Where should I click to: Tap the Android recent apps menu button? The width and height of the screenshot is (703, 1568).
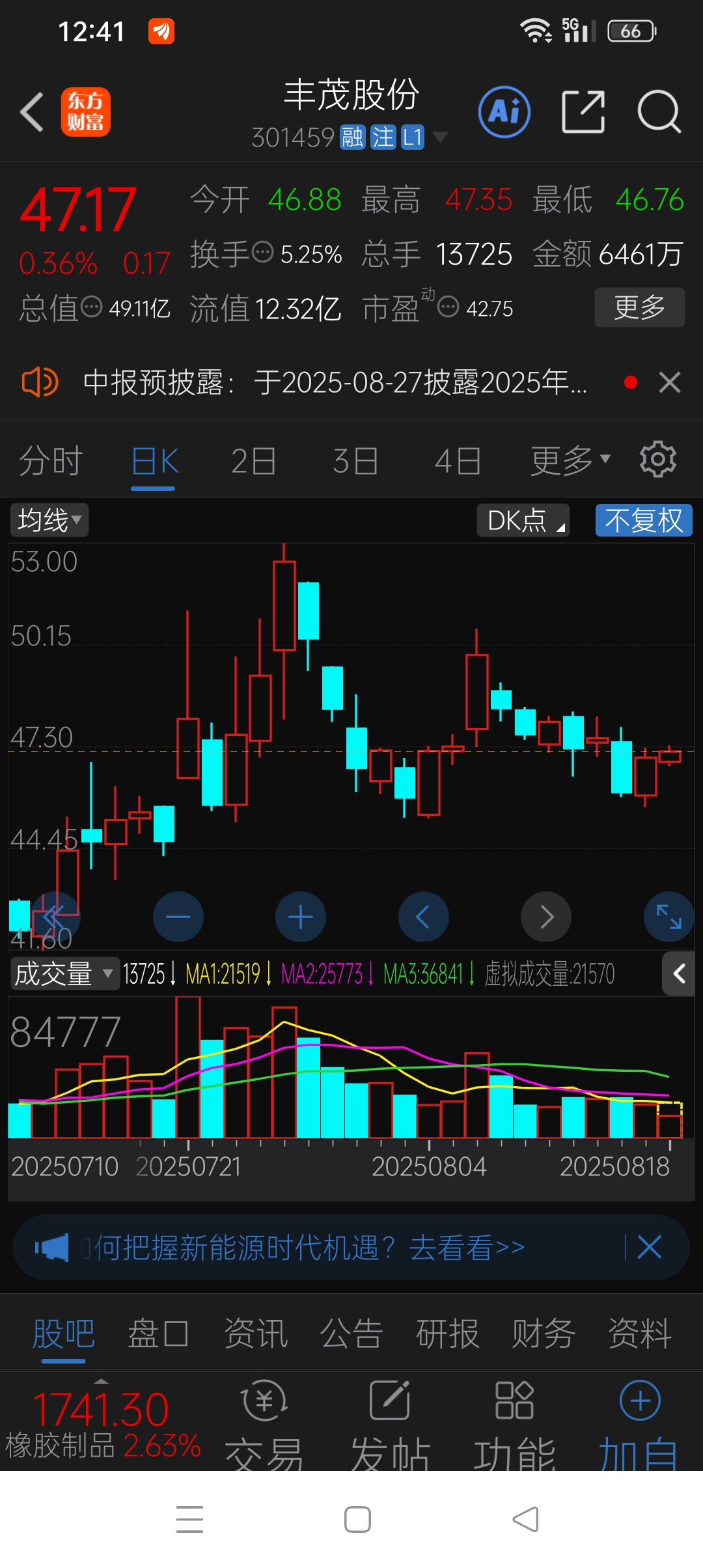(x=189, y=1519)
